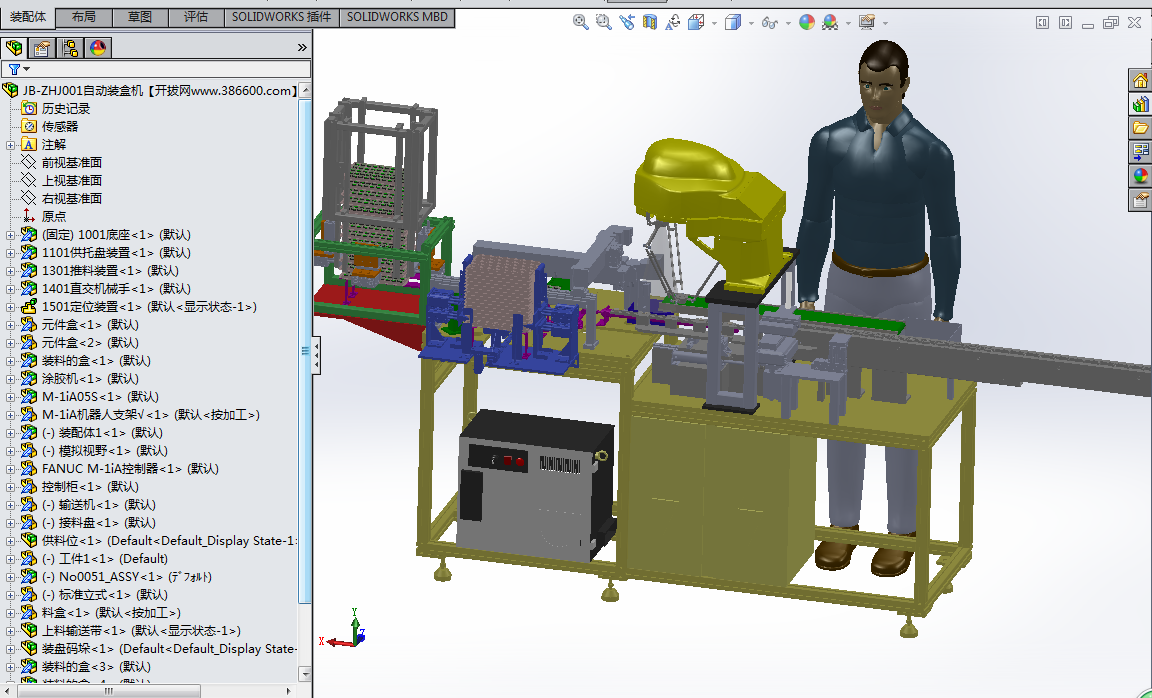Open the SOLIDWORKS MBD tab

pos(399,17)
